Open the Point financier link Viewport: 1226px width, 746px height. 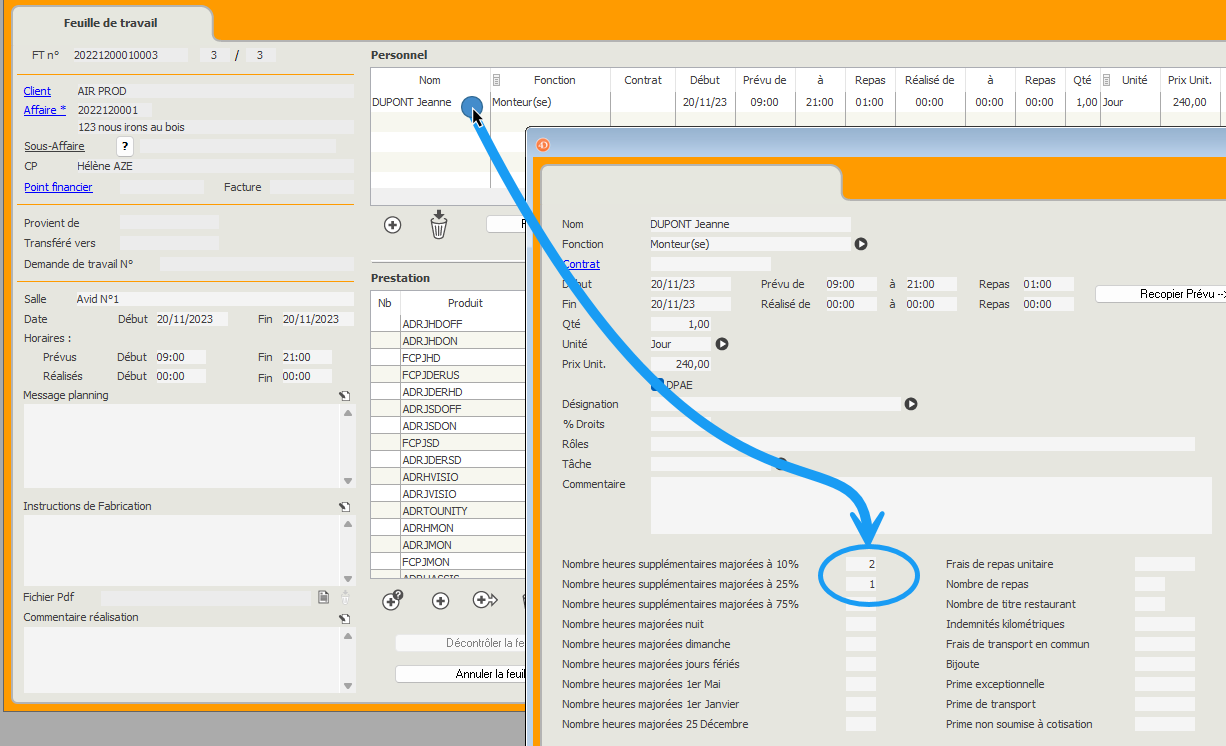[58, 187]
